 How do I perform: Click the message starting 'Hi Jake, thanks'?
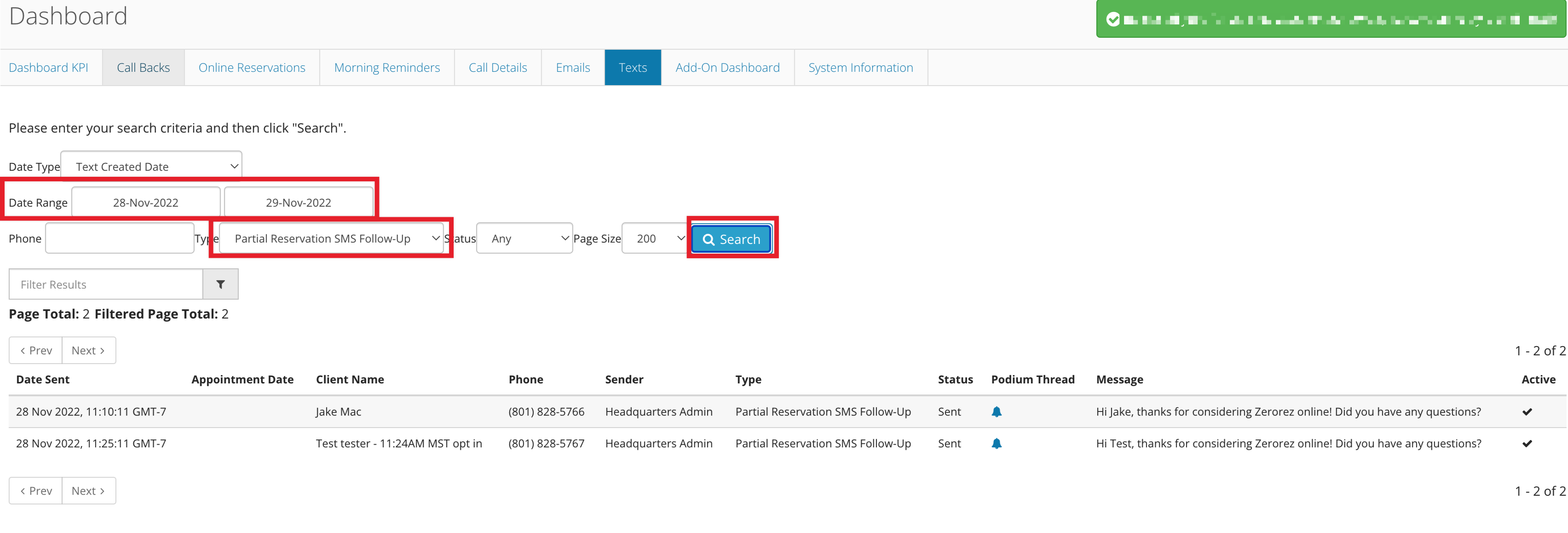[1289, 412]
